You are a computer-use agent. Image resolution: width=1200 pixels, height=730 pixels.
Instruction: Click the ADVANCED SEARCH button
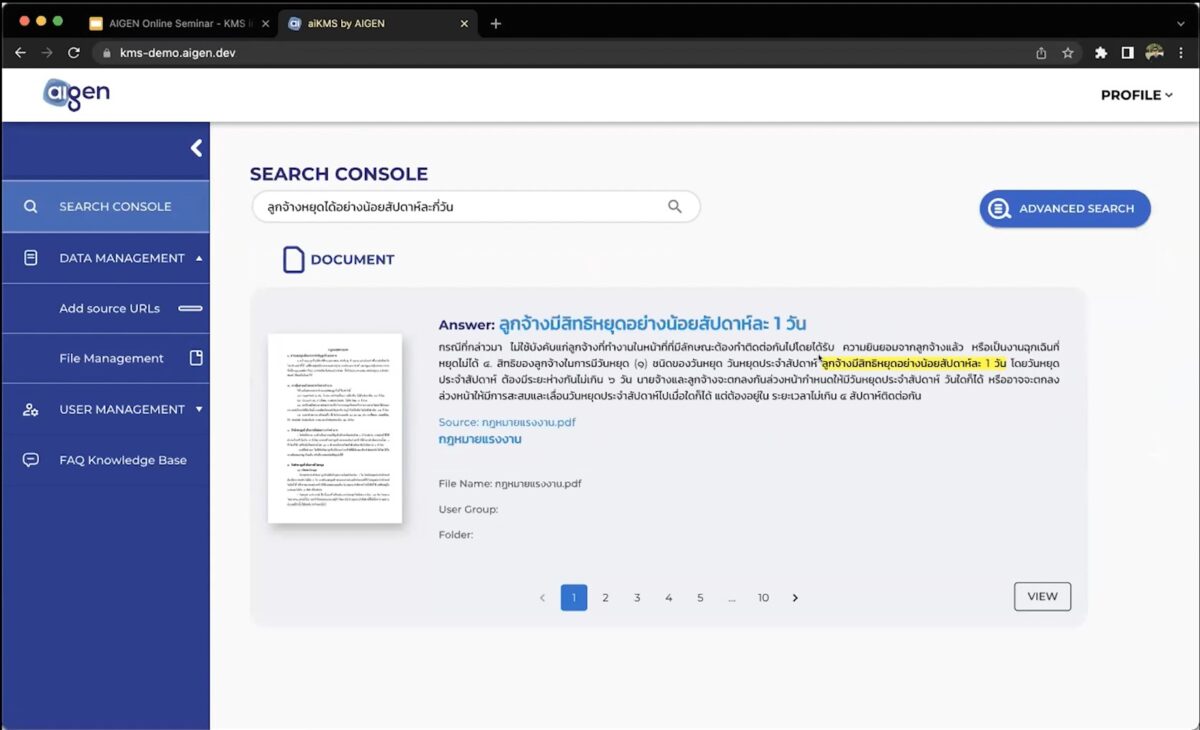pyautogui.click(x=1064, y=209)
